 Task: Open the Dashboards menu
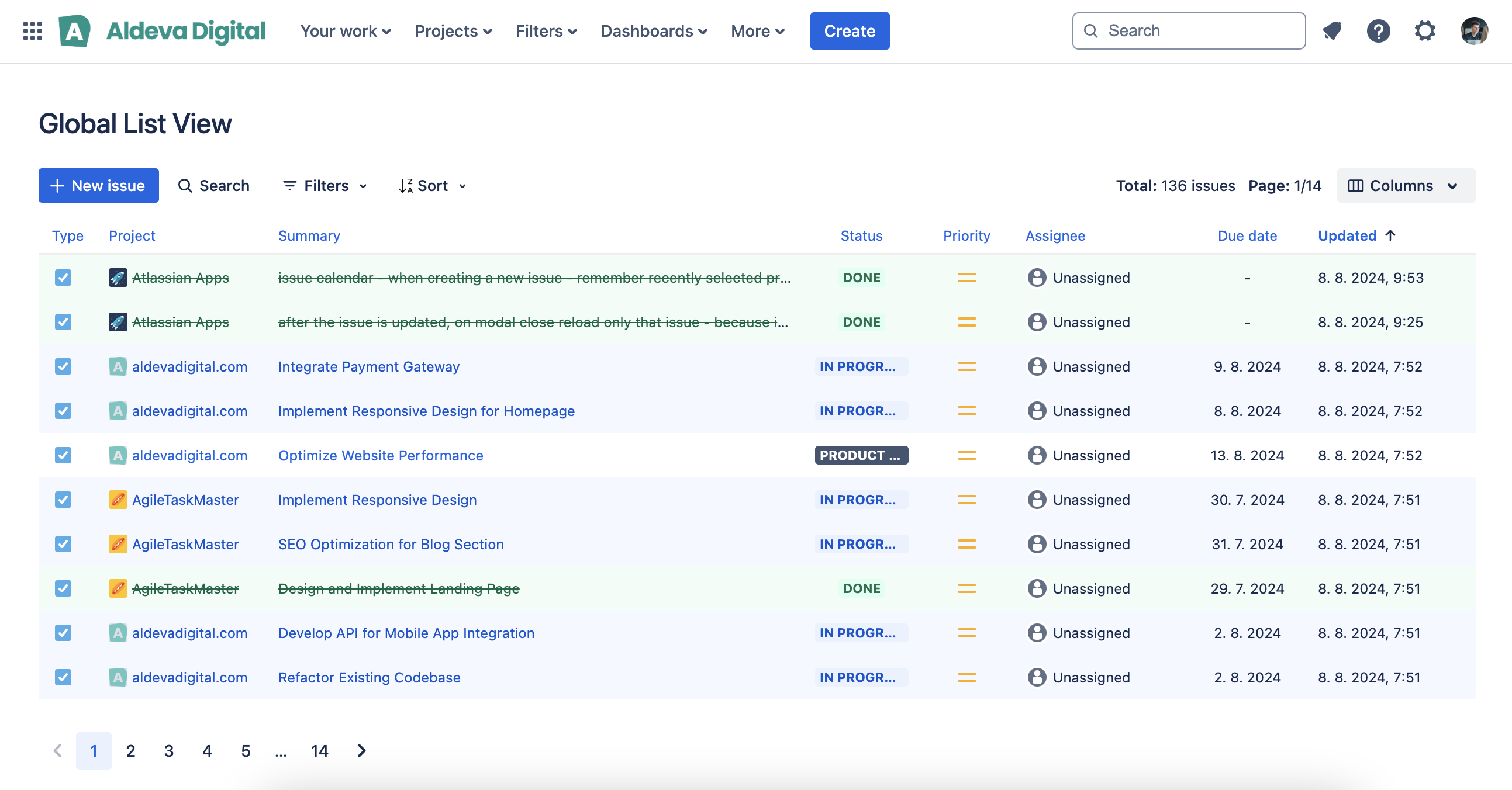(653, 31)
